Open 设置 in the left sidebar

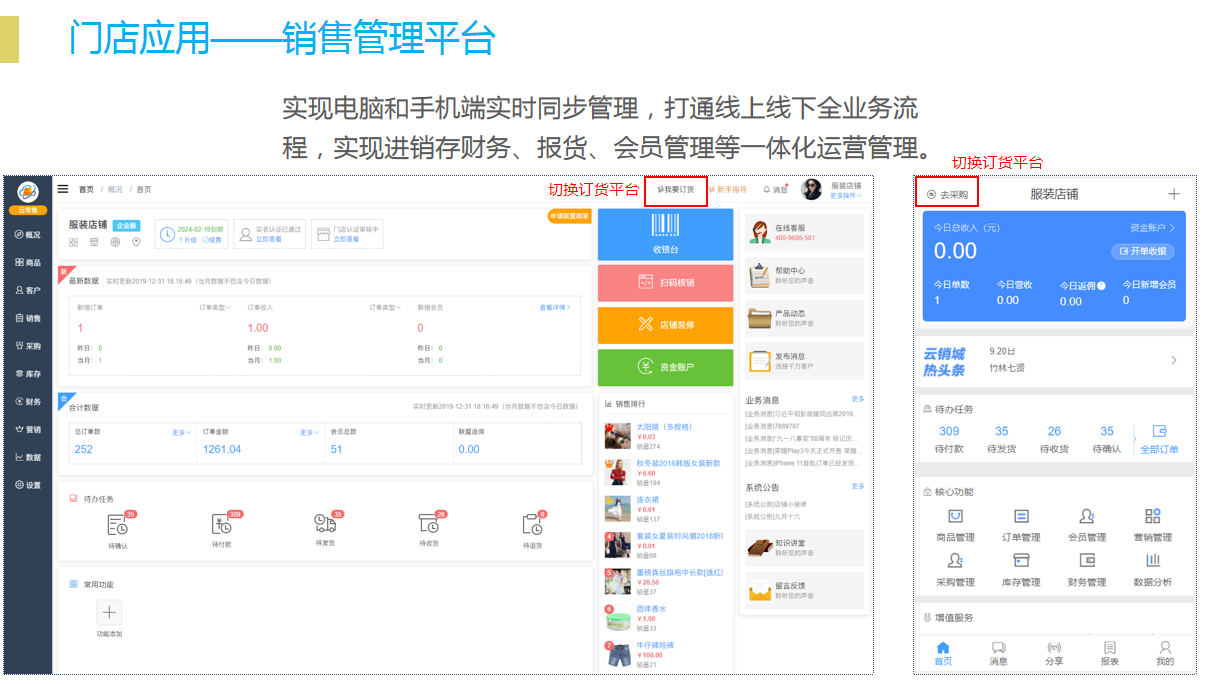click(x=28, y=485)
